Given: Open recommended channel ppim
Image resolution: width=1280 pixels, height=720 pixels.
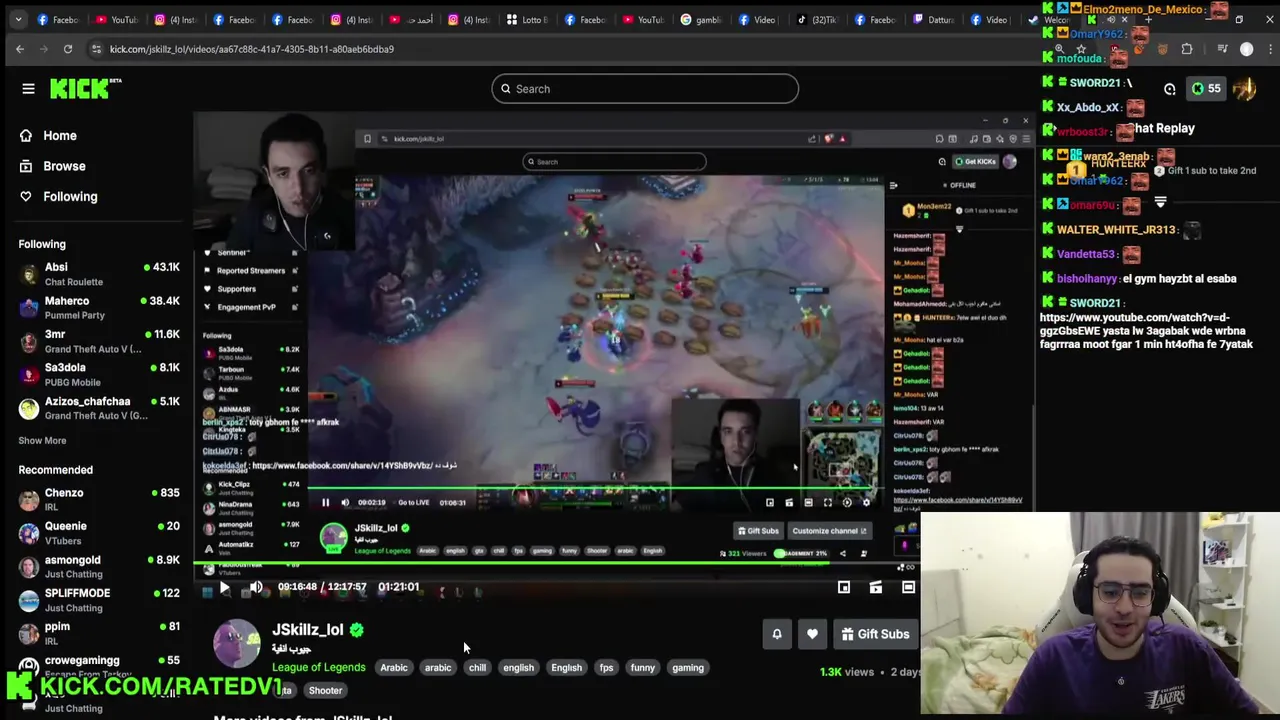Looking at the screenshot, I should coord(97,633).
